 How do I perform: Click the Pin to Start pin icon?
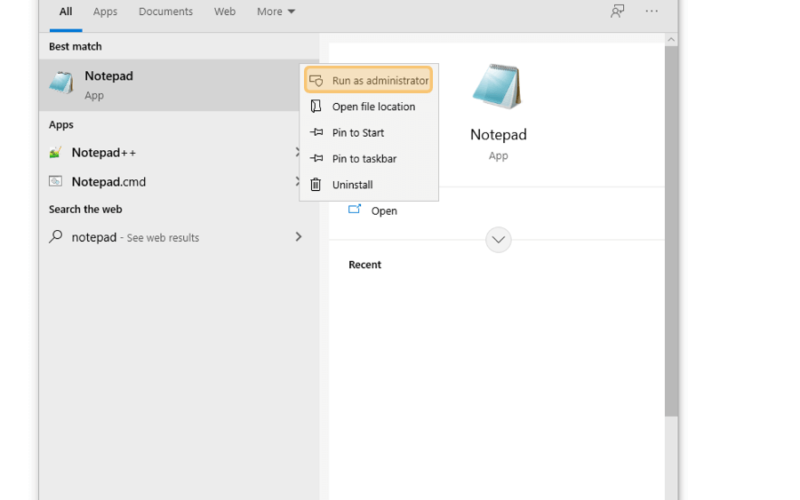[316, 132]
